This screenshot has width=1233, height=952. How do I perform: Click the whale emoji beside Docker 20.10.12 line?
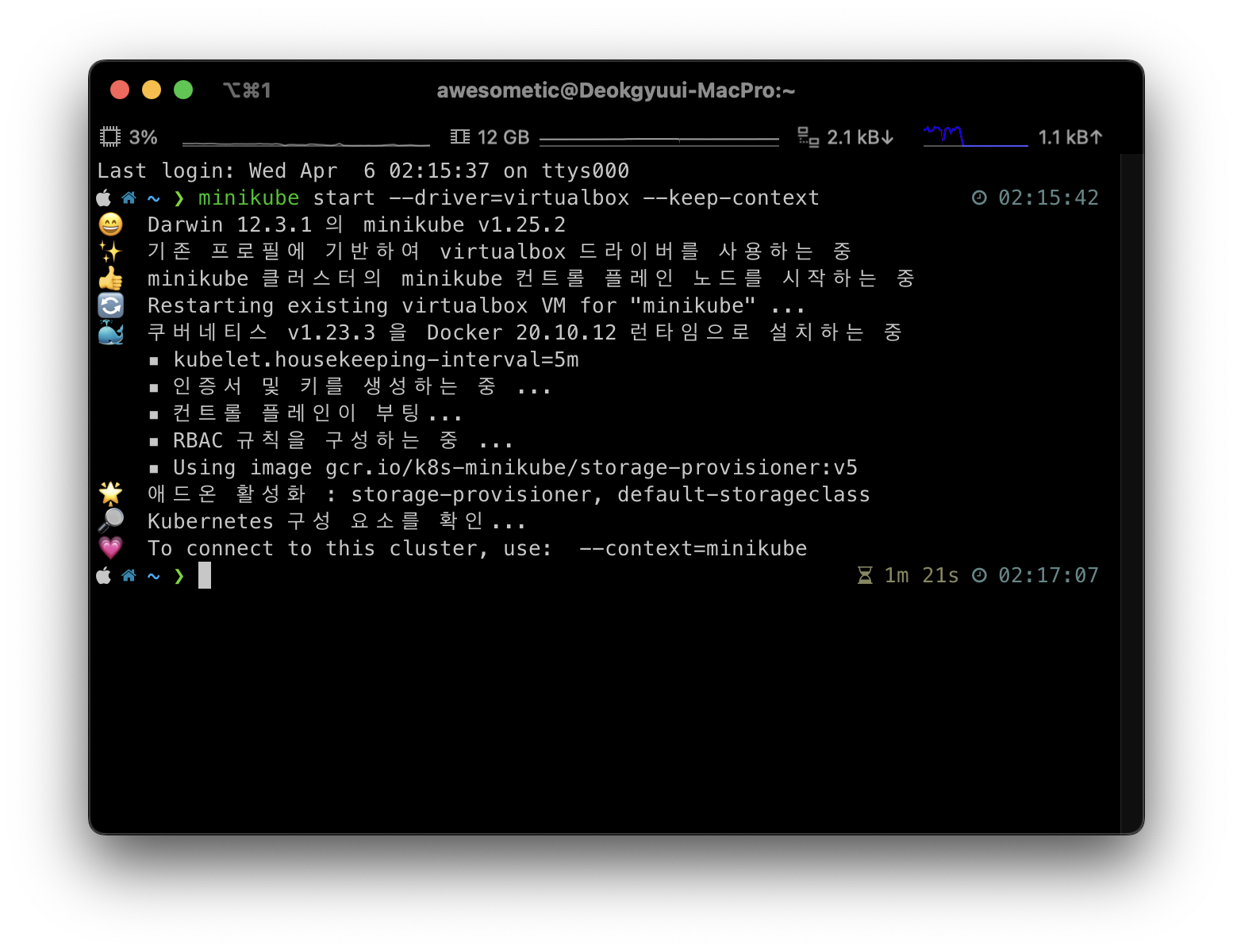[111, 332]
